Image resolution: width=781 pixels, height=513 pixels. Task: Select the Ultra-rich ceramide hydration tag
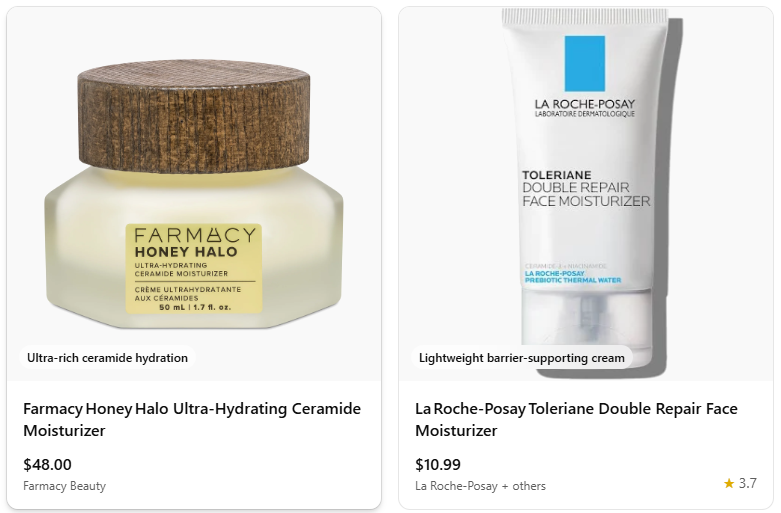point(108,358)
